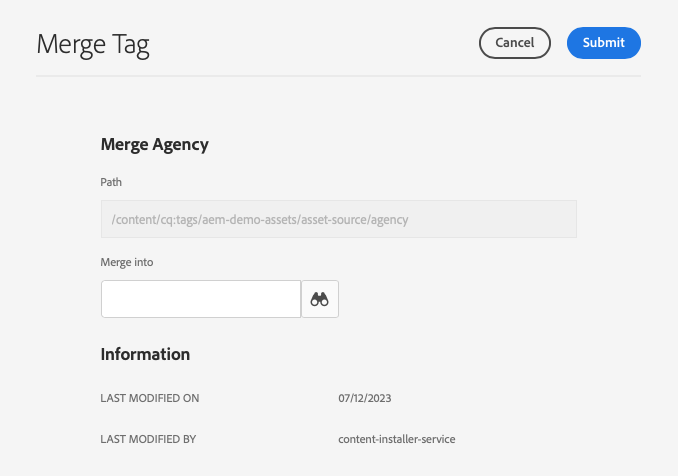This screenshot has width=678, height=476.
Task: Select the Merge Agency heading
Action: tap(155, 144)
